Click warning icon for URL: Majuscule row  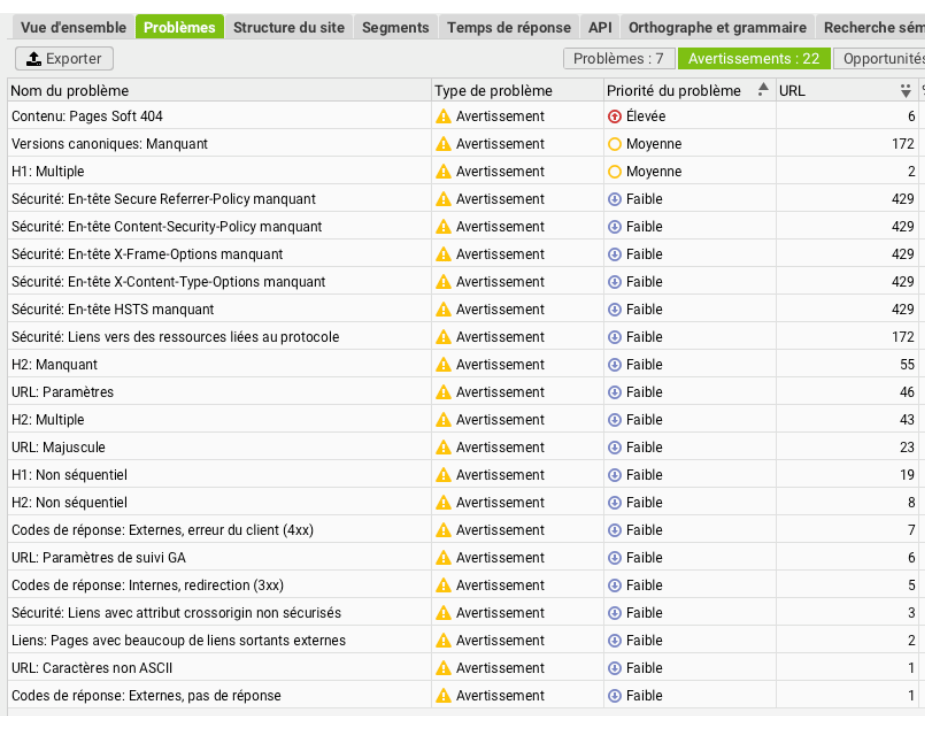tap(443, 447)
